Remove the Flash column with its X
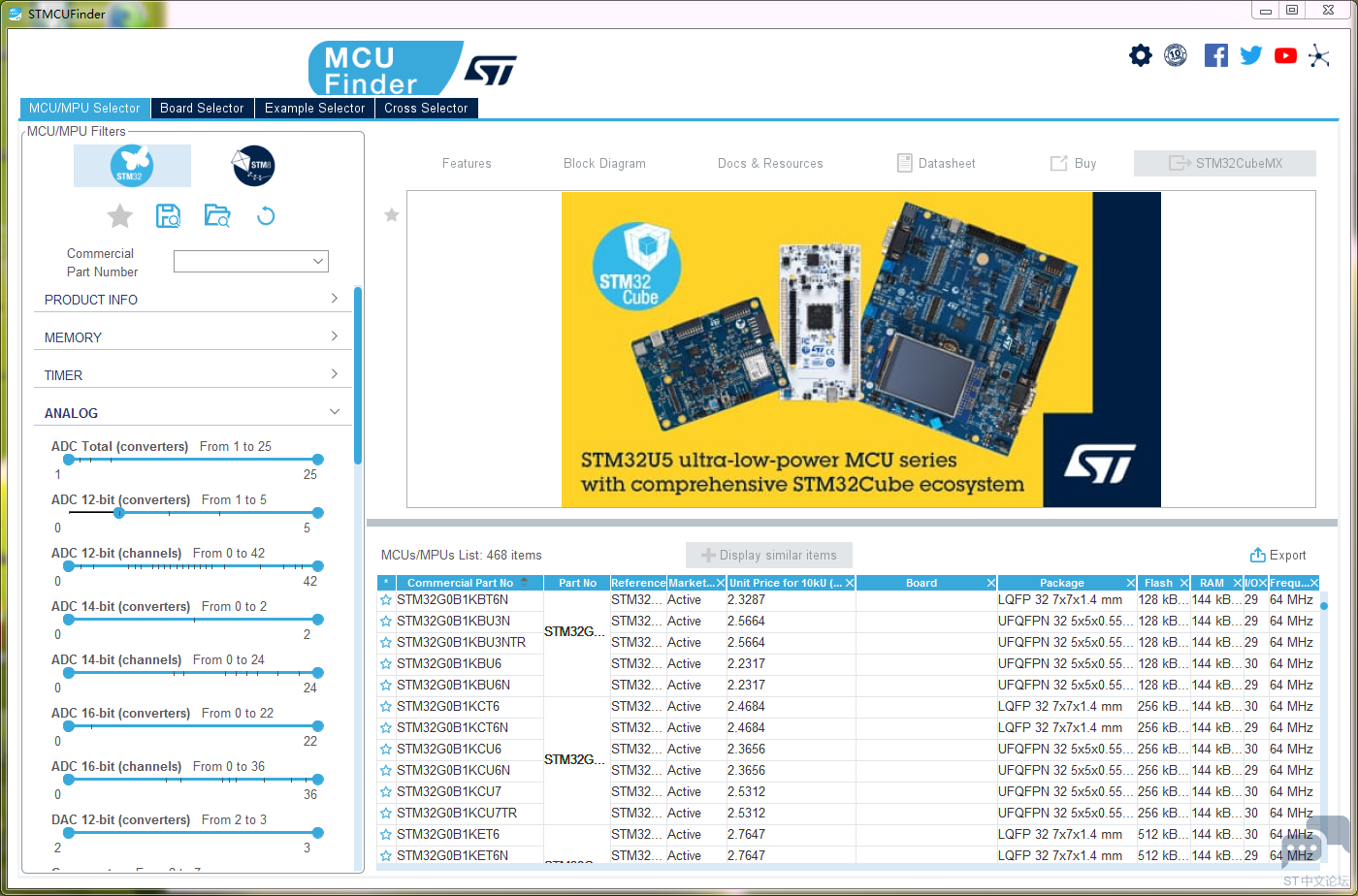This screenshot has width=1358, height=896. [x=1183, y=583]
